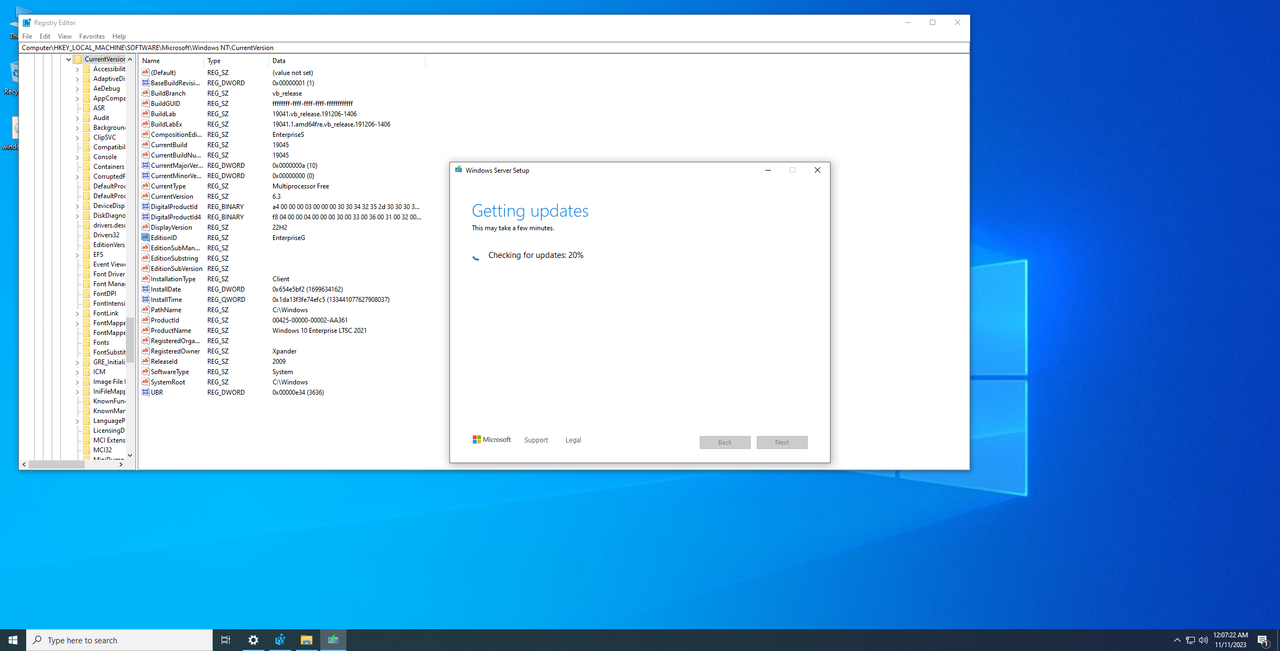
Task: Click the InstallTime QWORD value icon
Action: pyautogui.click(x=145, y=299)
